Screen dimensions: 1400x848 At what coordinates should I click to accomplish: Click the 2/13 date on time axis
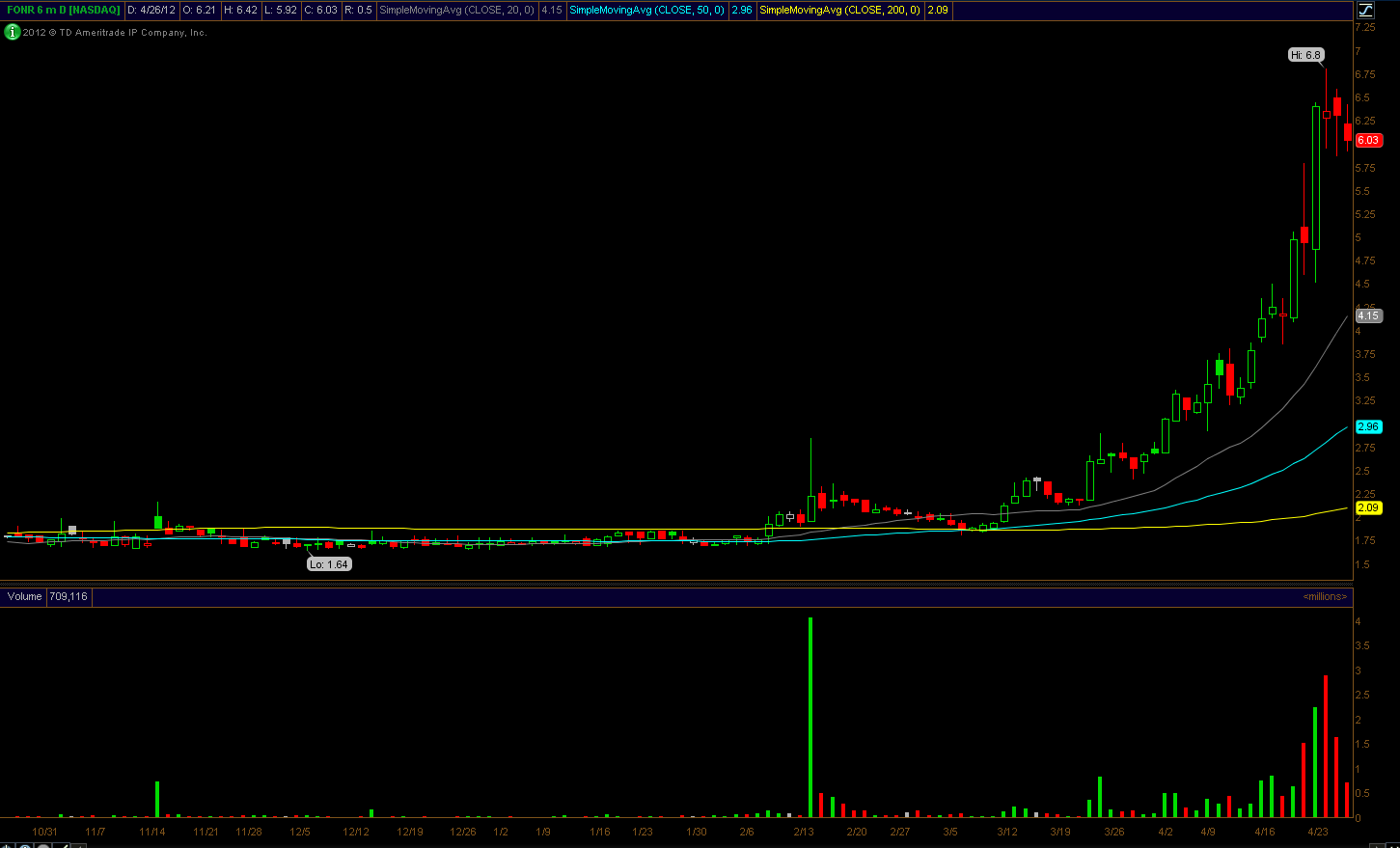[804, 832]
